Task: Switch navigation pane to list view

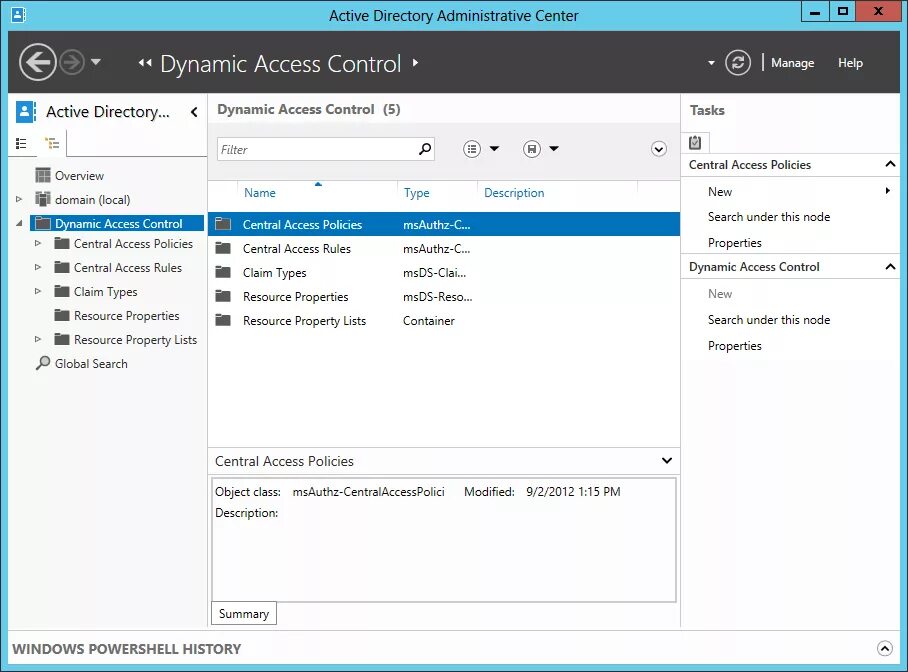Action: click(x=21, y=143)
